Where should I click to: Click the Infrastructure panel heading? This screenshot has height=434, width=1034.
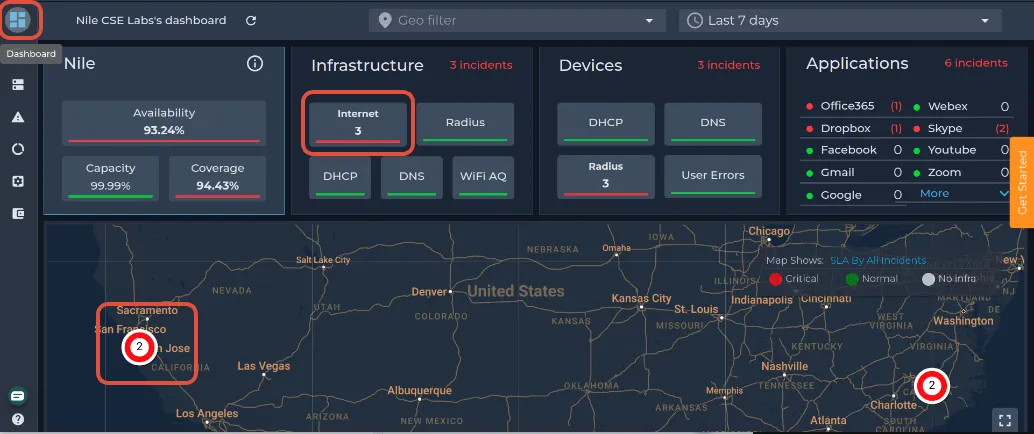tap(367, 65)
